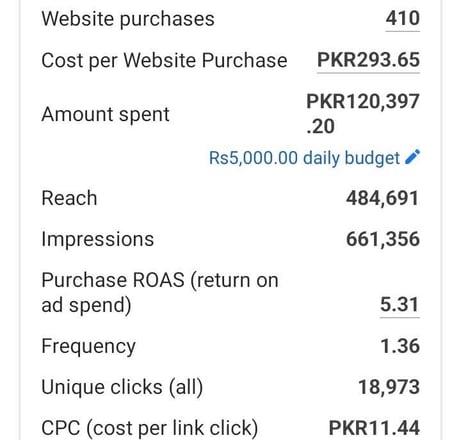
Task: Select the Cost per Website Purchase label
Action: click(x=164, y=61)
